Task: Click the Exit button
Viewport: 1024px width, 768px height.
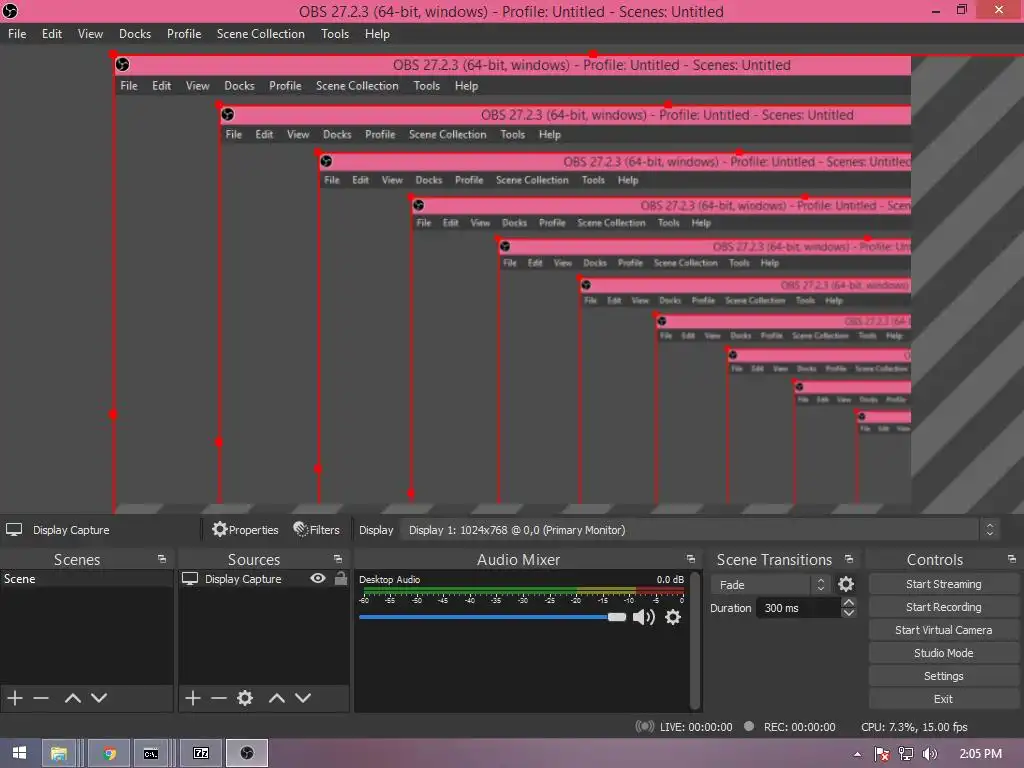Action: 944,699
